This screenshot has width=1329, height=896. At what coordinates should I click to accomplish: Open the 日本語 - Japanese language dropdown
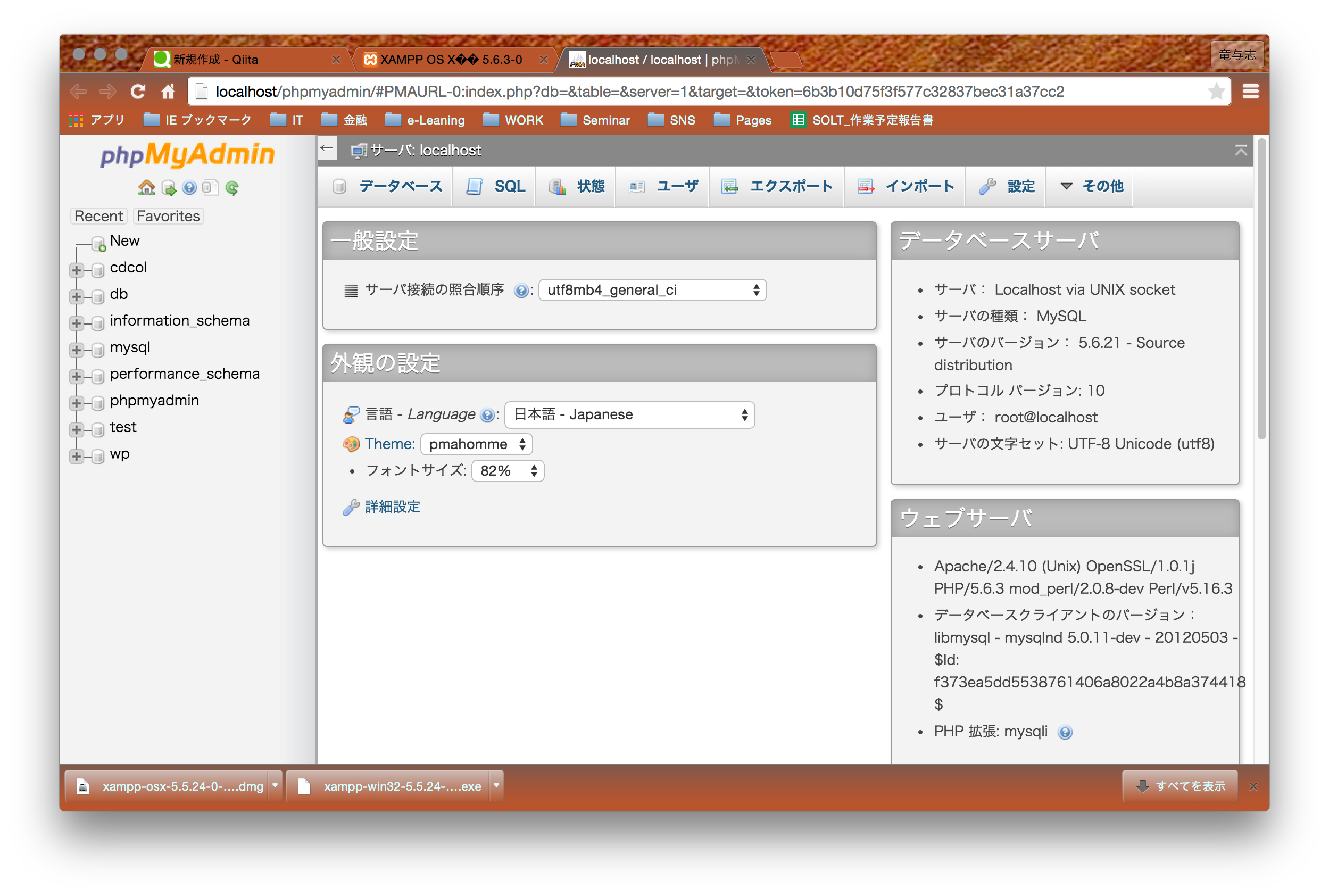coord(629,415)
